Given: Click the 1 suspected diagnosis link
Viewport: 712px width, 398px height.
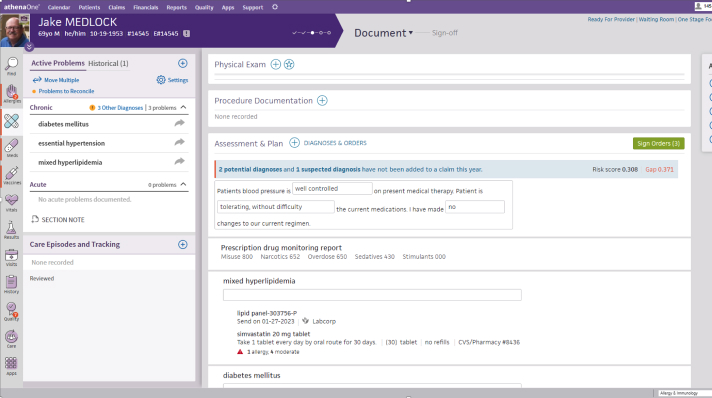Looking at the screenshot, I should click(328, 169).
